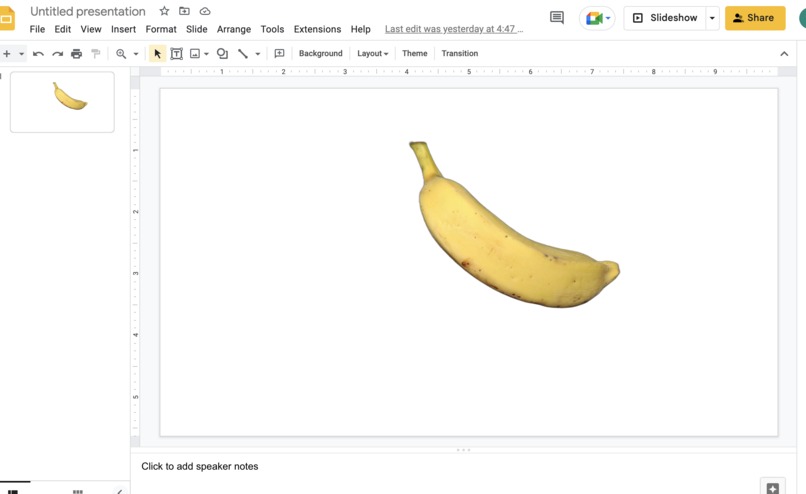This screenshot has width=806, height=494.
Task: Expand the new slide layout dropdown
Action: coord(22,53)
